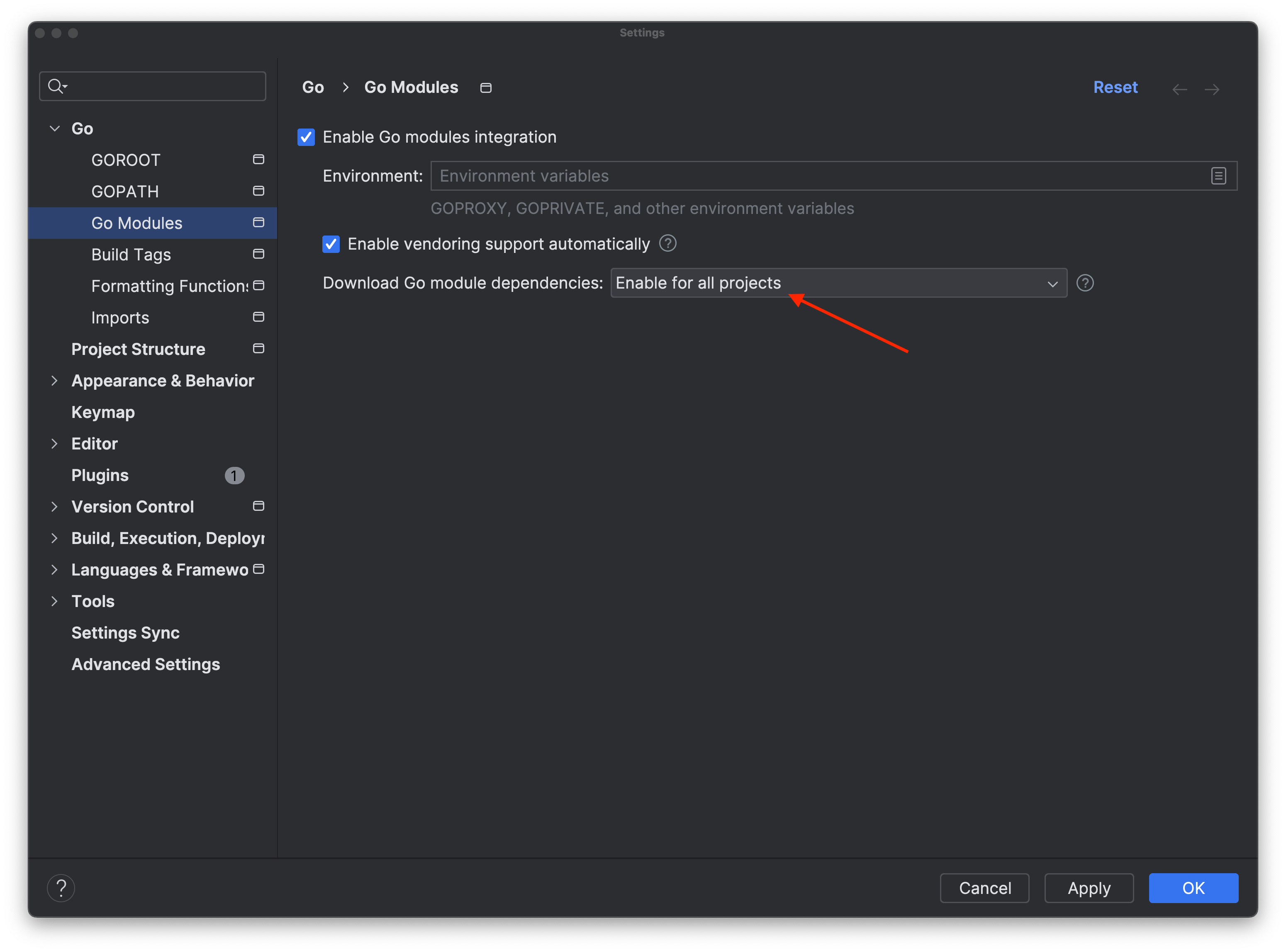Click the GOROOT settings icon

coord(258,159)
